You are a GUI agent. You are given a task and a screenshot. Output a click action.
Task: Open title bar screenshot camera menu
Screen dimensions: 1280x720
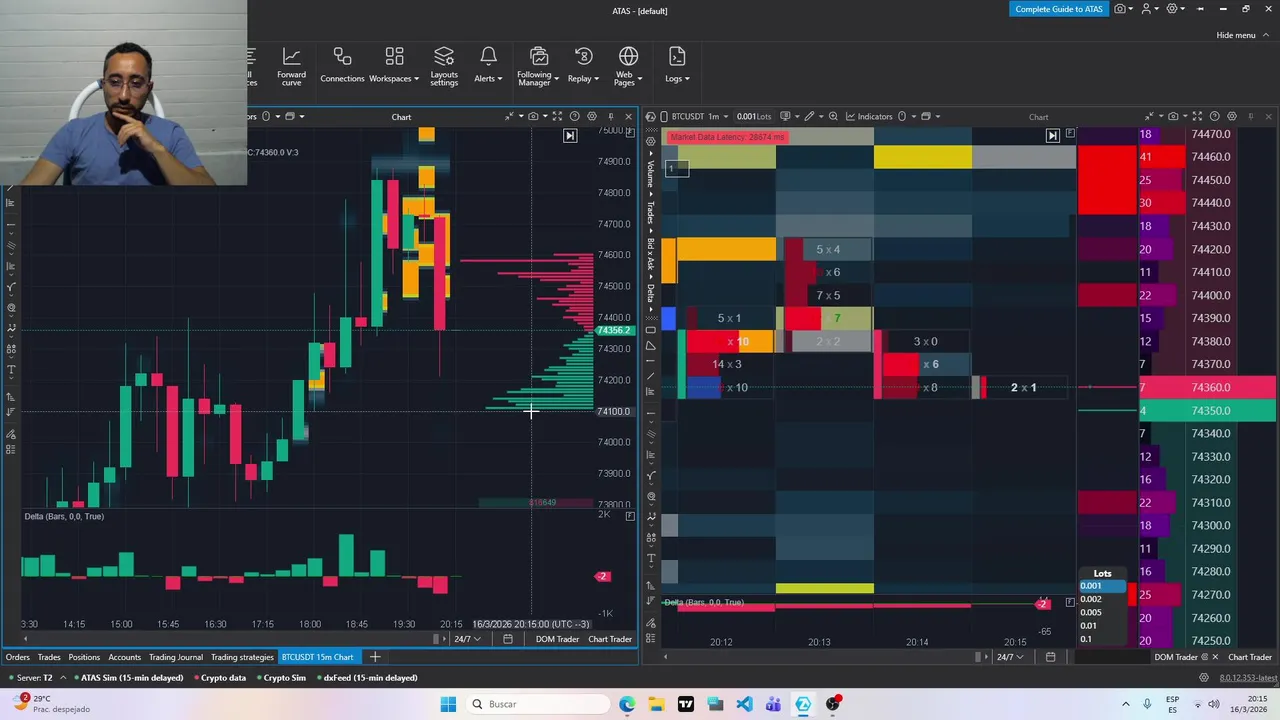pos(1122,9)
